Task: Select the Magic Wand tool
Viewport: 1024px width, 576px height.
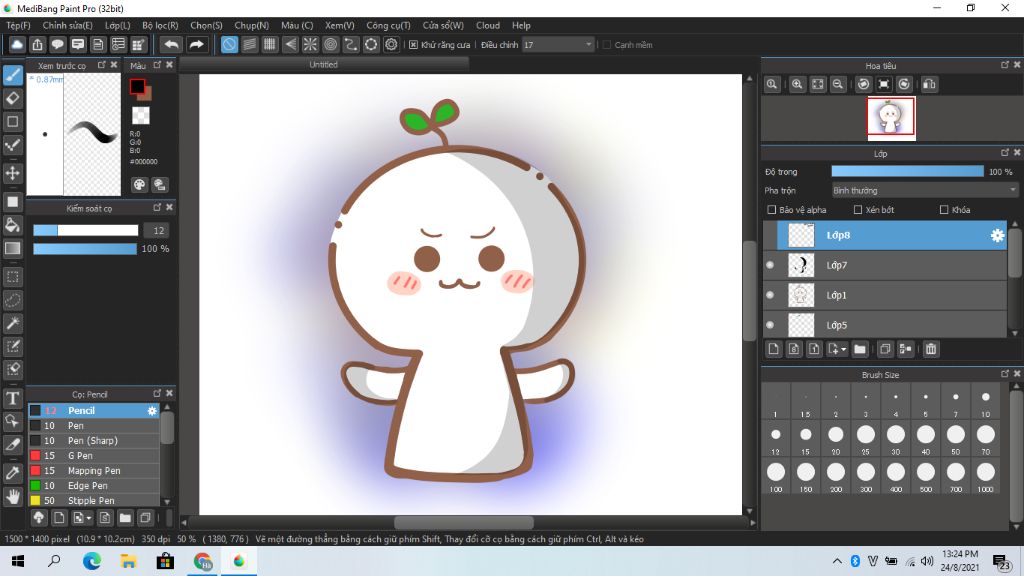Action: point(12,323)
